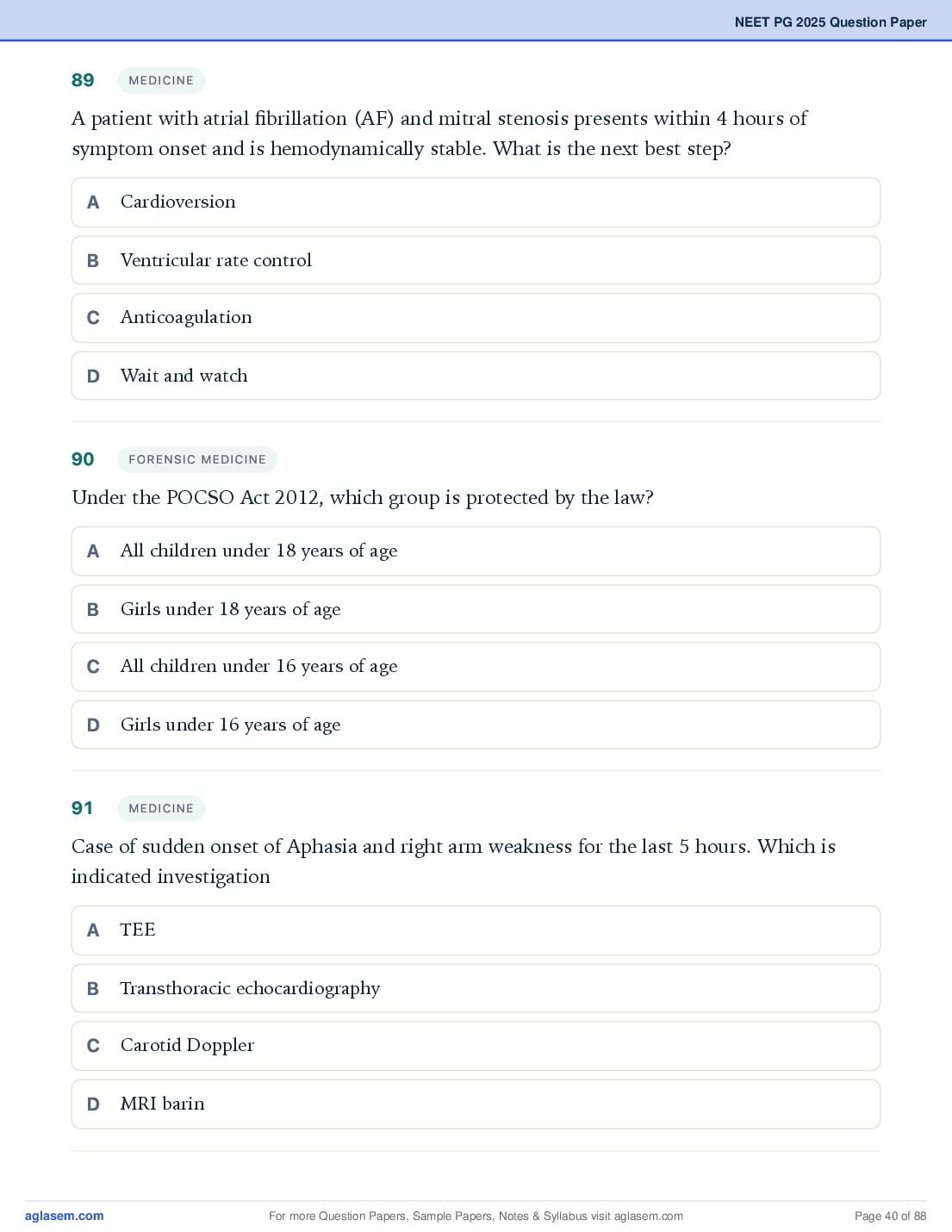Select MRI barin answer
Screen dimensions: 952x1232
(x=476, y=1104)
